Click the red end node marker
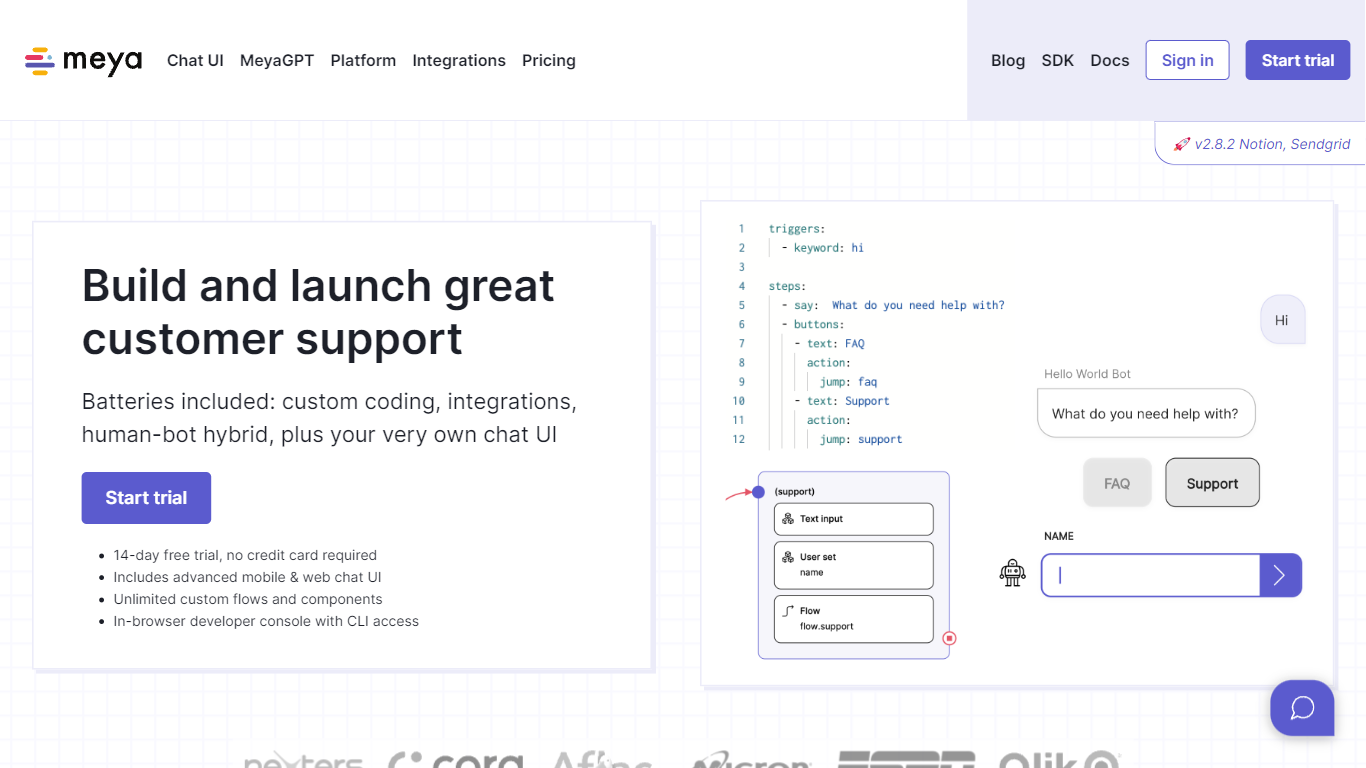Screen dimensions: 1366x768 pyautogui.click(x=949, y=638)
